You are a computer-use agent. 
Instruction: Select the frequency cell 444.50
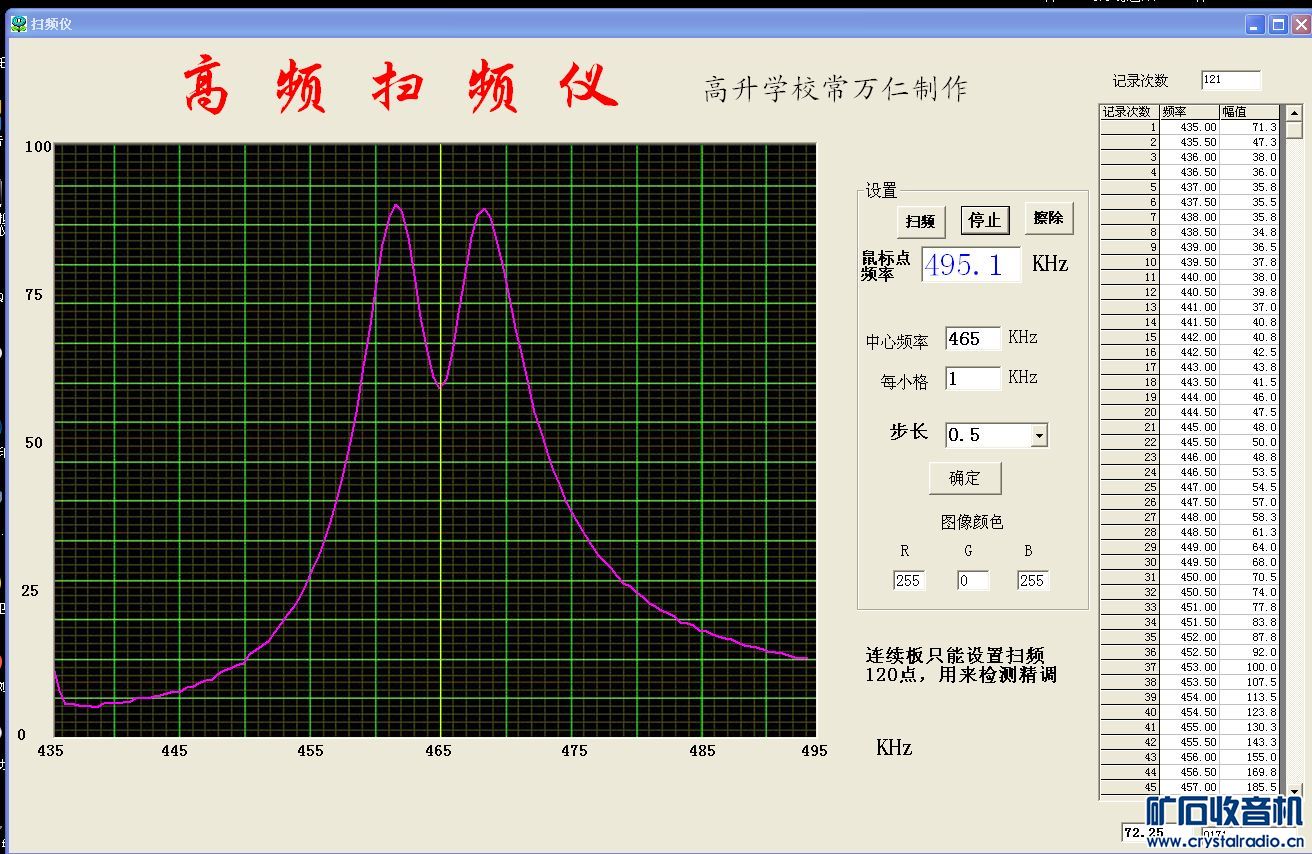[1189, 412]
